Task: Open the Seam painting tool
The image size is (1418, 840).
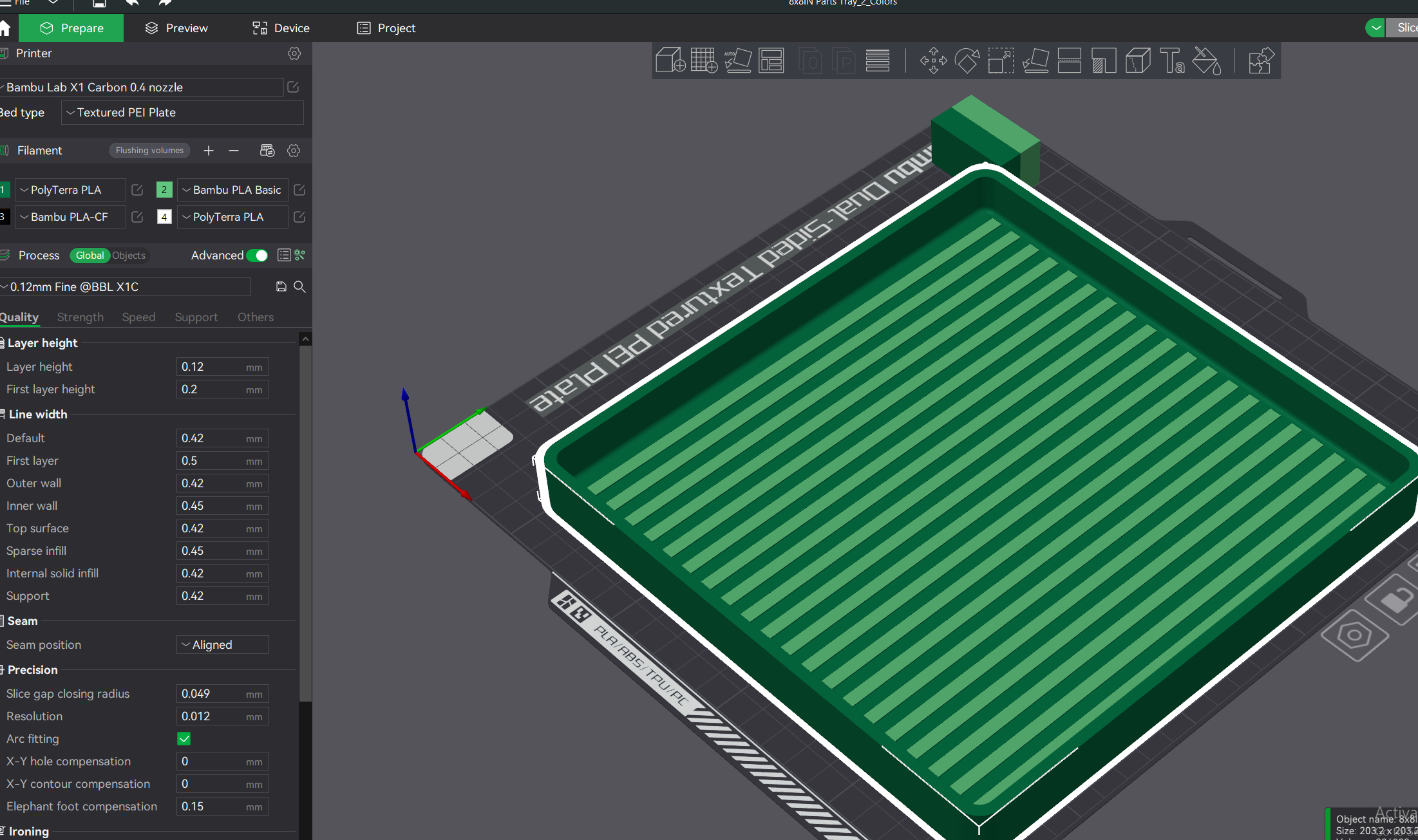Action: pyautogui.click(x=1138, y=61)
